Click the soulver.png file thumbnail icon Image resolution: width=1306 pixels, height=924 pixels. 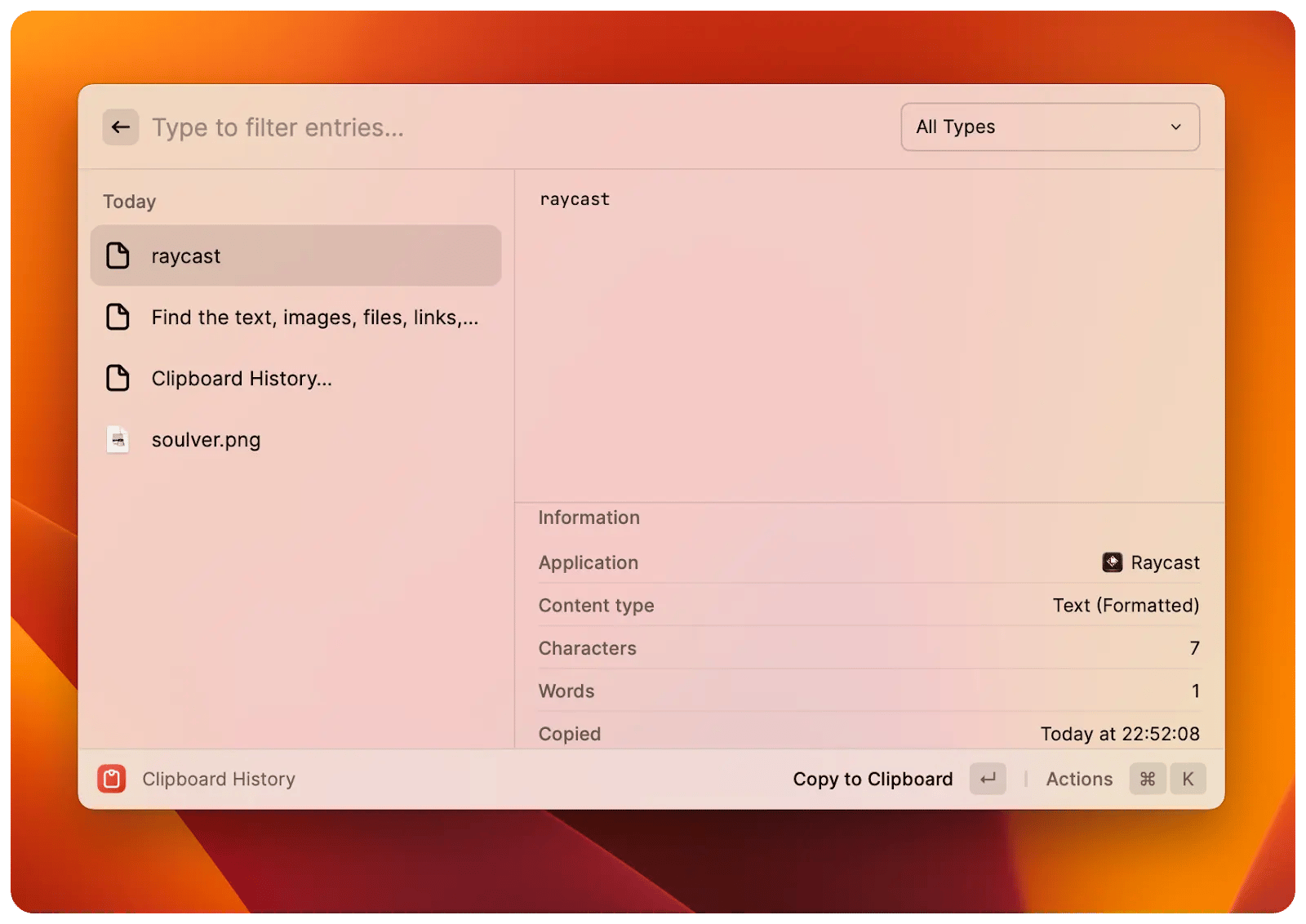[118, 439]
